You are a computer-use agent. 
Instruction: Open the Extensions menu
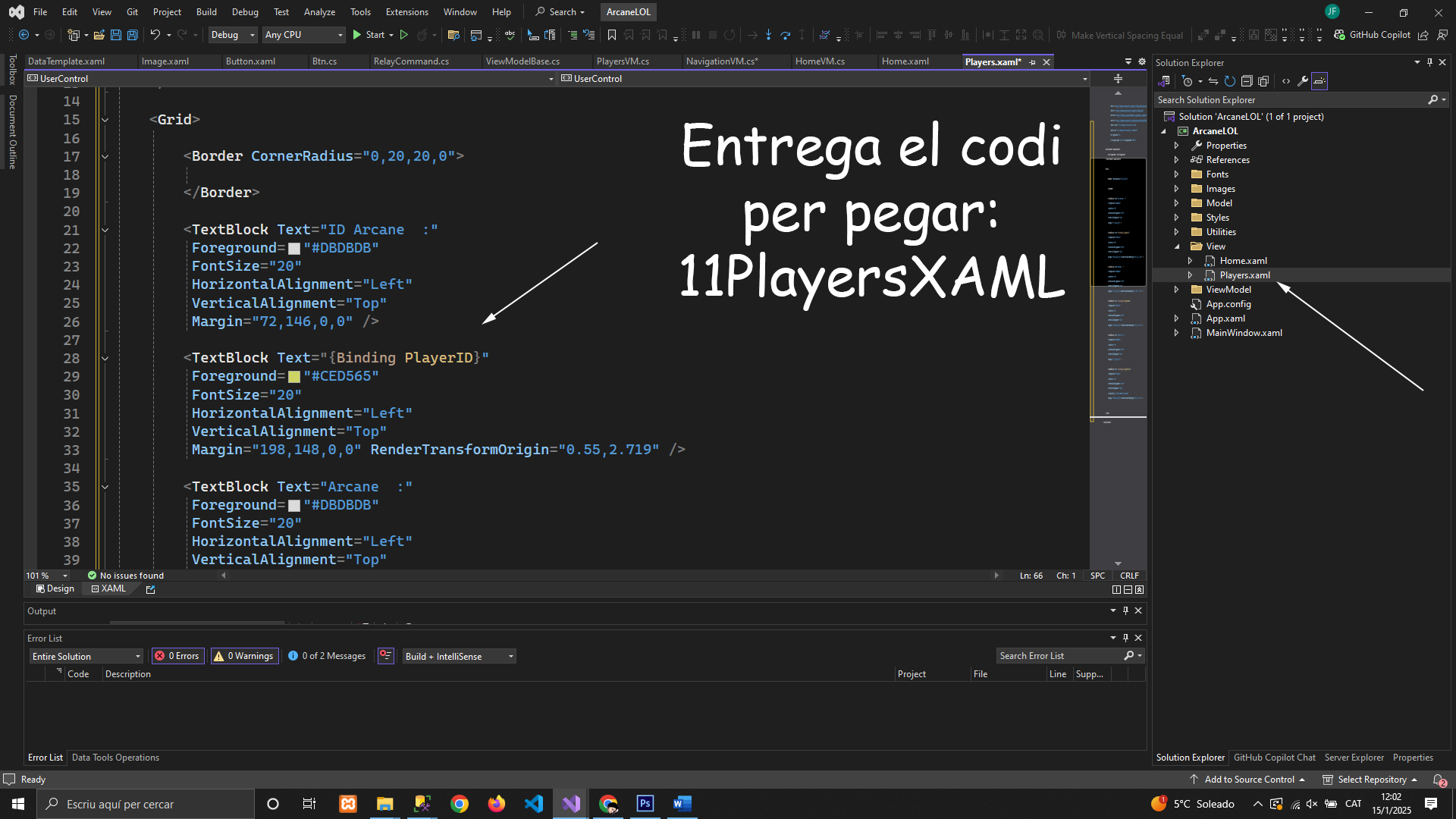[406, 12]
